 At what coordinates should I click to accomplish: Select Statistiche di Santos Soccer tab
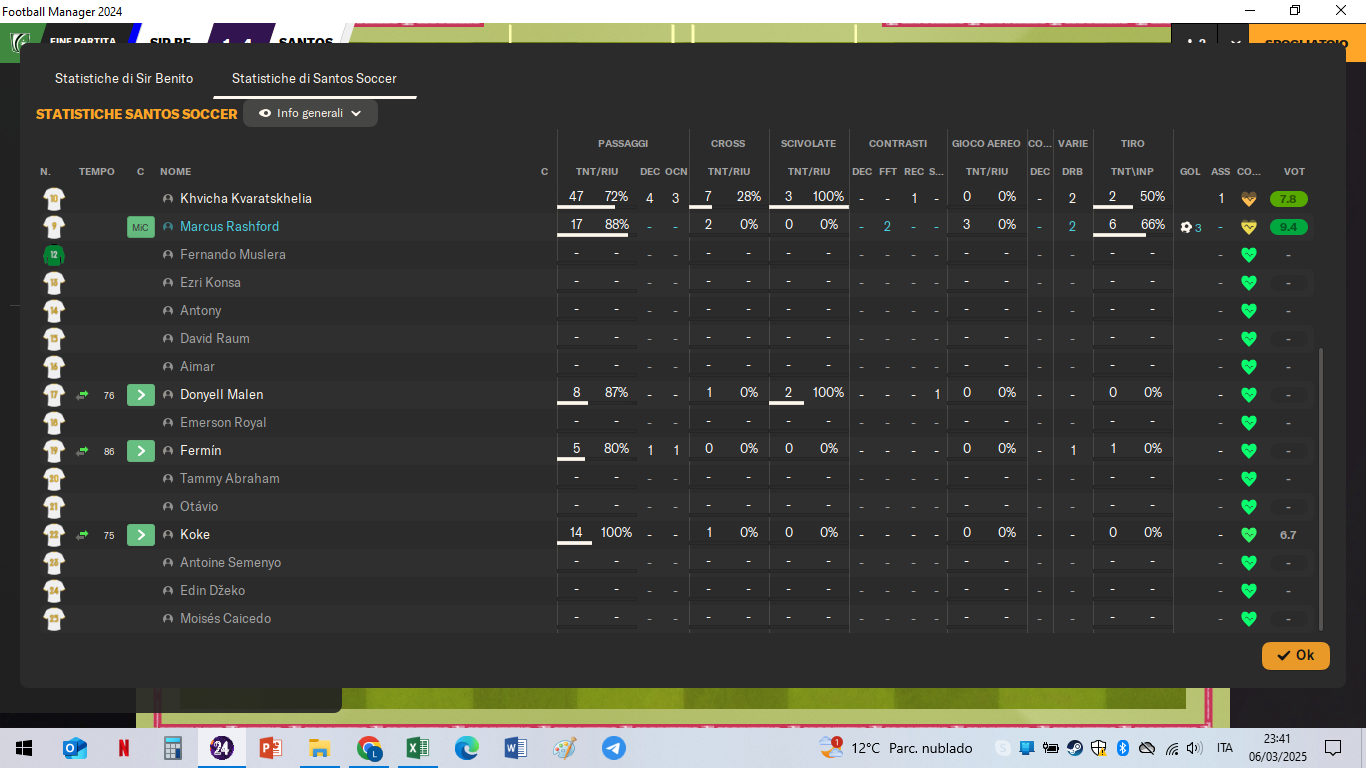point(314,78)
